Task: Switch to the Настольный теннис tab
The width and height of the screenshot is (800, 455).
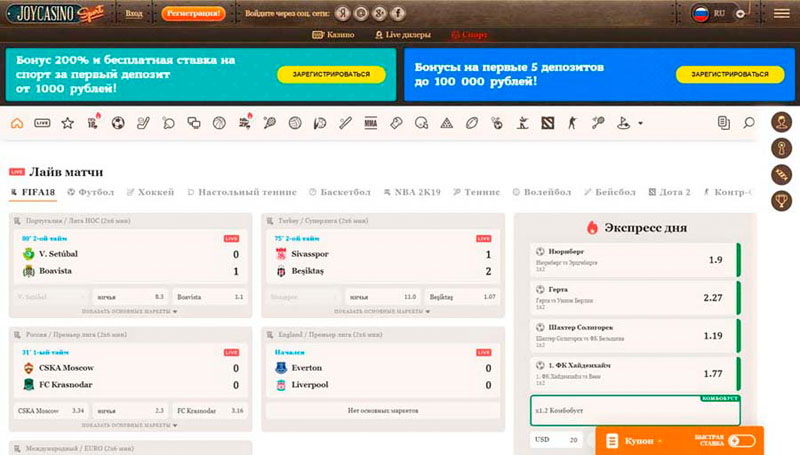Action: [x=242, y=192]
